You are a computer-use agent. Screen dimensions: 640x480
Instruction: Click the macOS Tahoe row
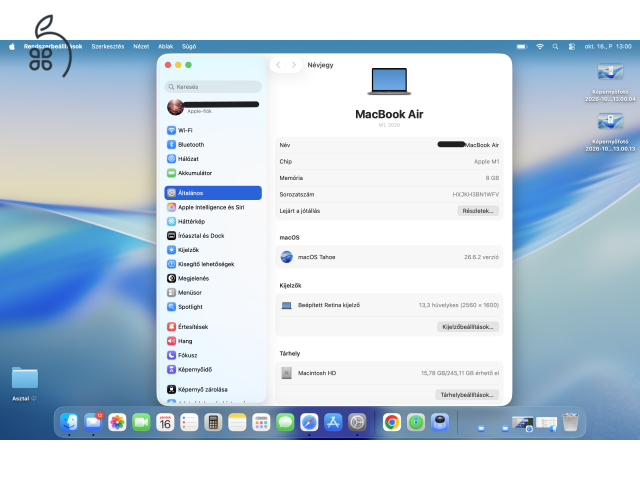tap(389, 257)
